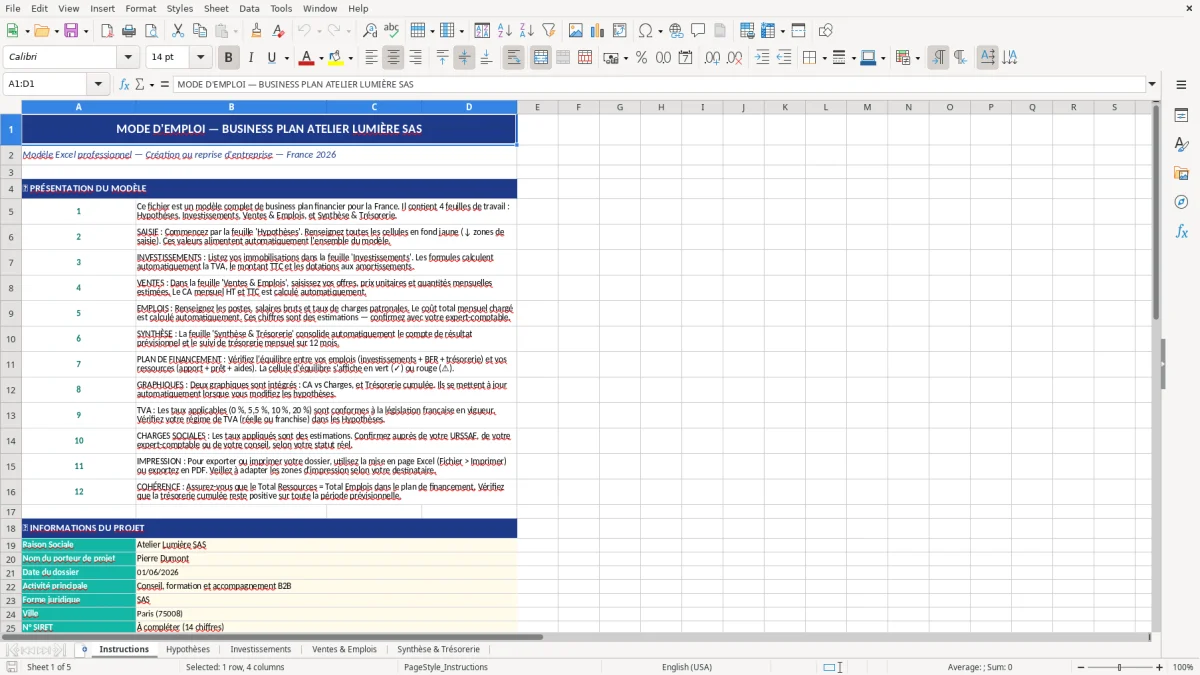Export directly as PDF
Screen dimensions: 1200x675
[106, 31]
